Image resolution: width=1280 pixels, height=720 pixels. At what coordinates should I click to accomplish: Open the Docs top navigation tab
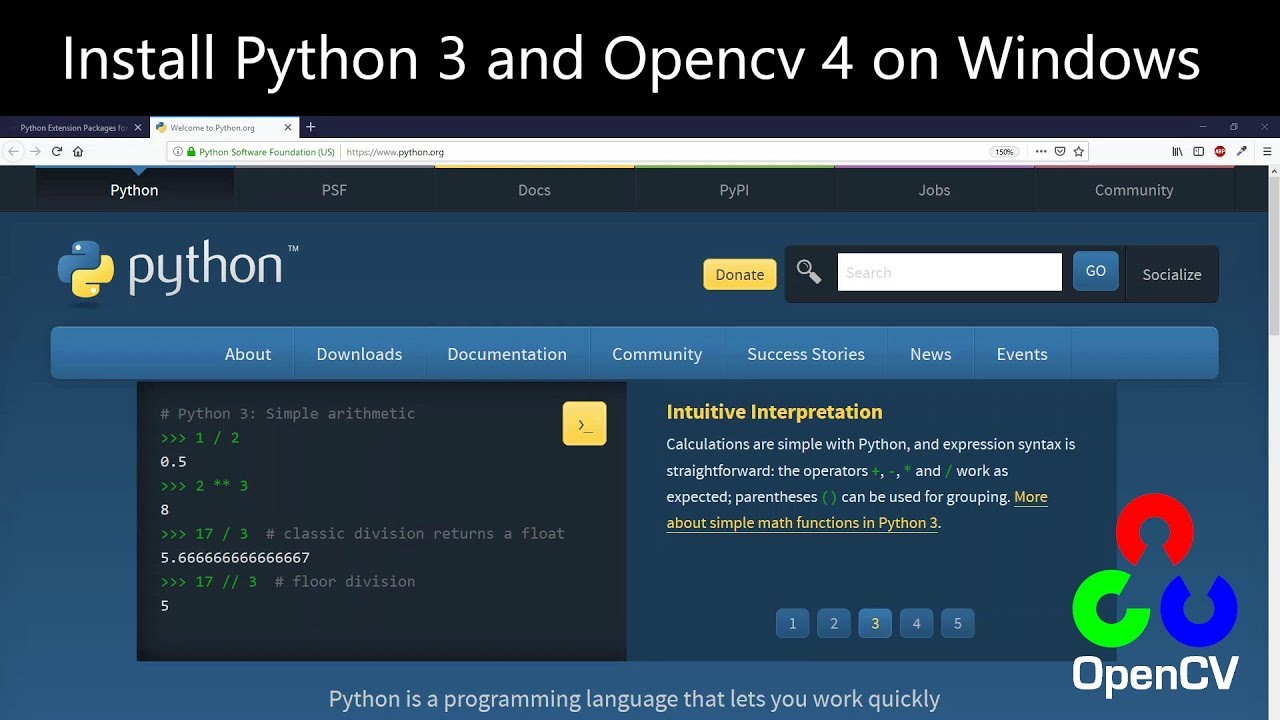click(534, 190)
